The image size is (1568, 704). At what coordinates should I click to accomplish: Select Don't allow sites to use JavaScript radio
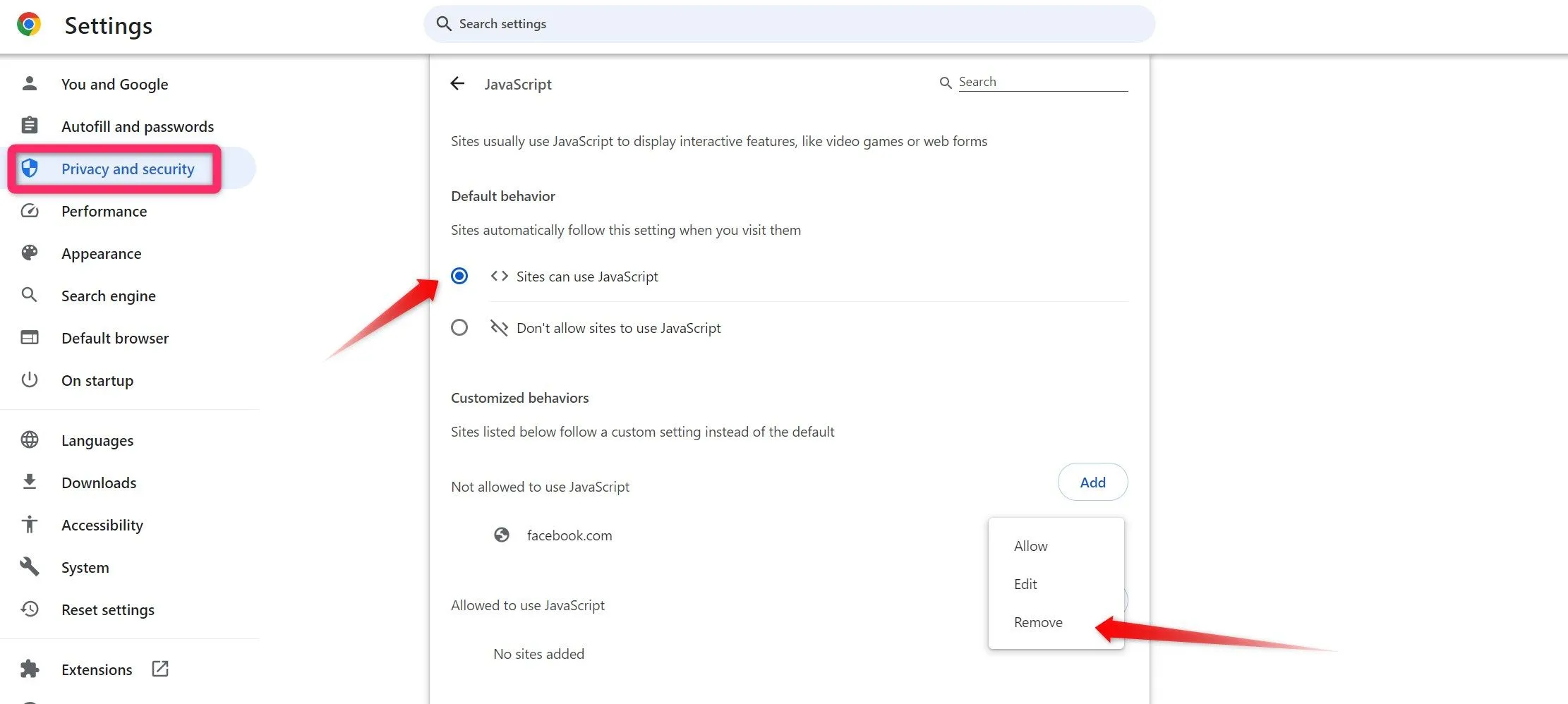click(459, 327)
